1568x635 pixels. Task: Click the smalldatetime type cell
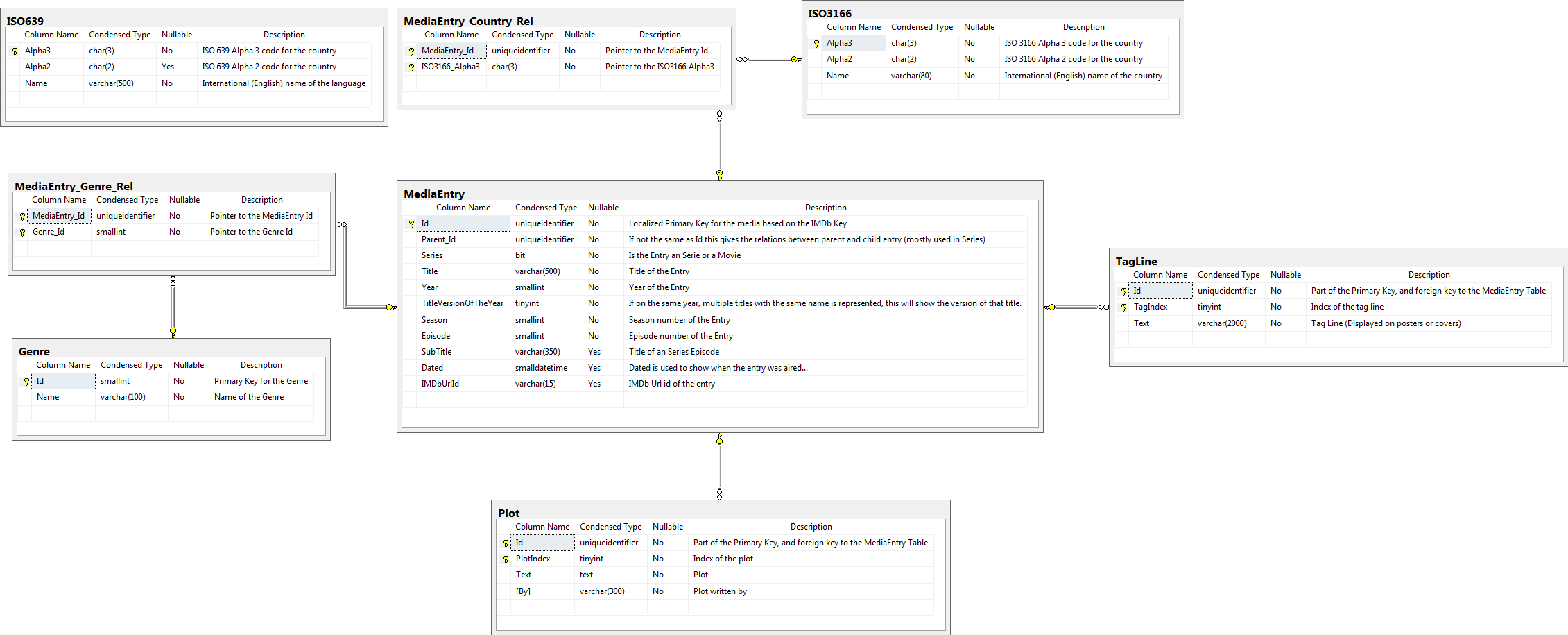[x=541, y=368]
